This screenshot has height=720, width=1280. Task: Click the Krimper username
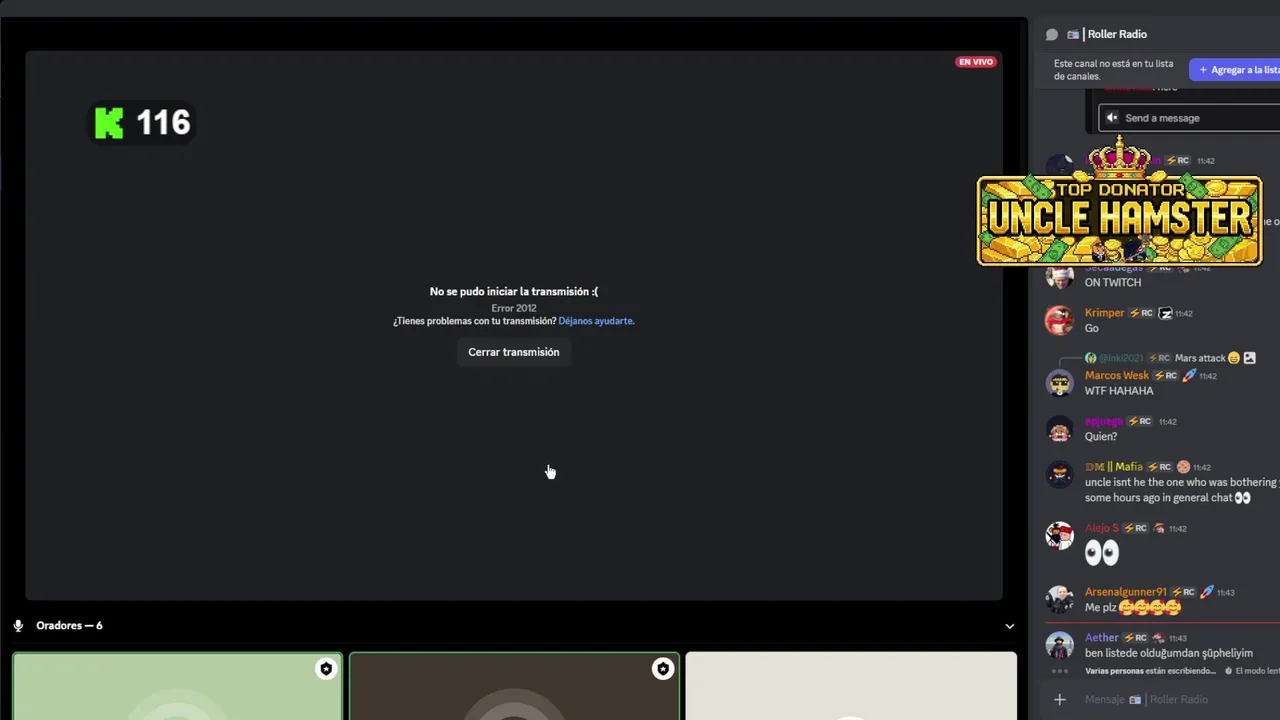click(1104, 313)
